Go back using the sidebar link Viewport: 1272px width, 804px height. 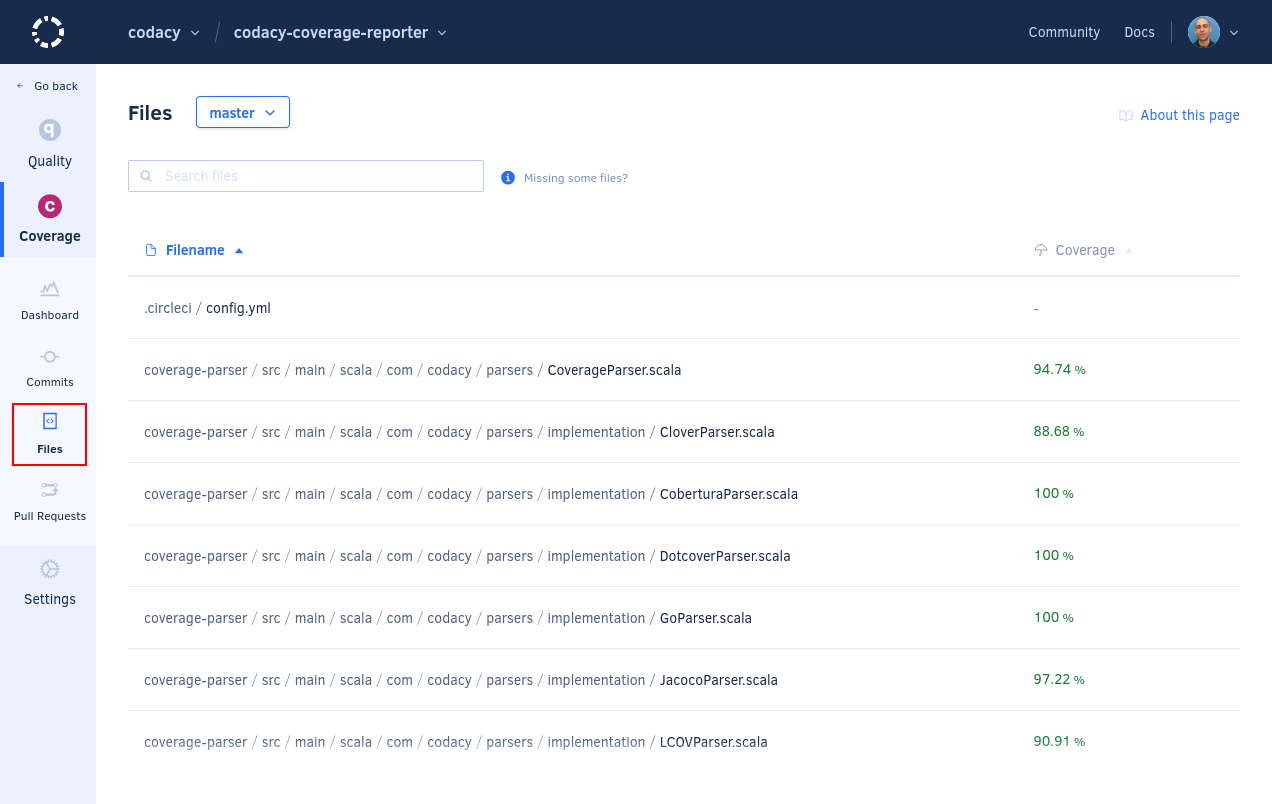coord(56,86)
